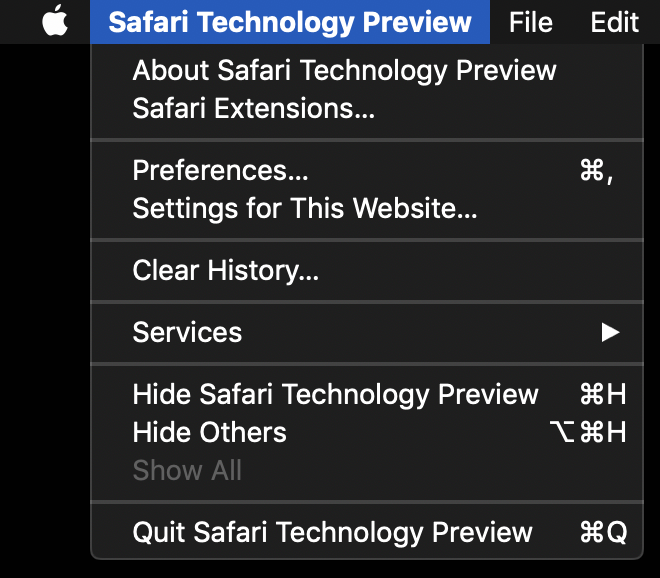Dismiss menu by clicking empty black background

pos(44,295)
